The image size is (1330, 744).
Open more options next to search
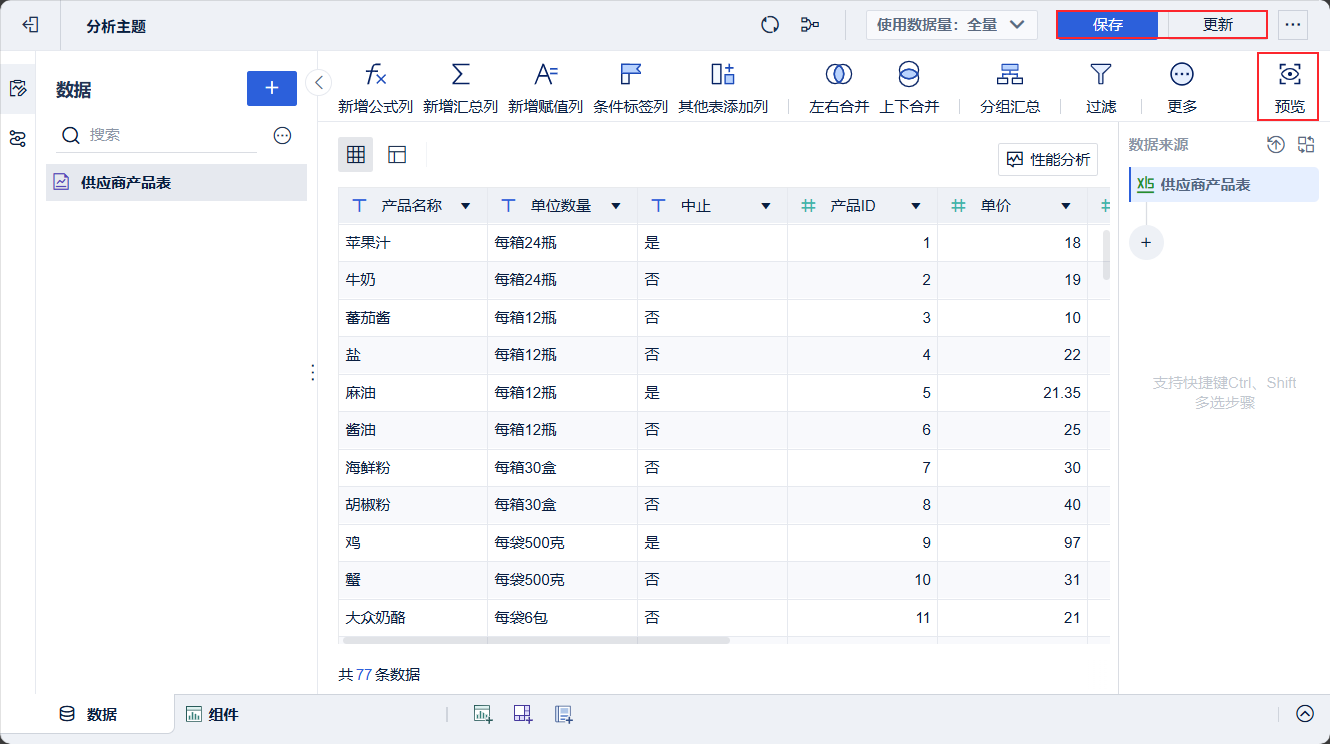tap(282, 135)
